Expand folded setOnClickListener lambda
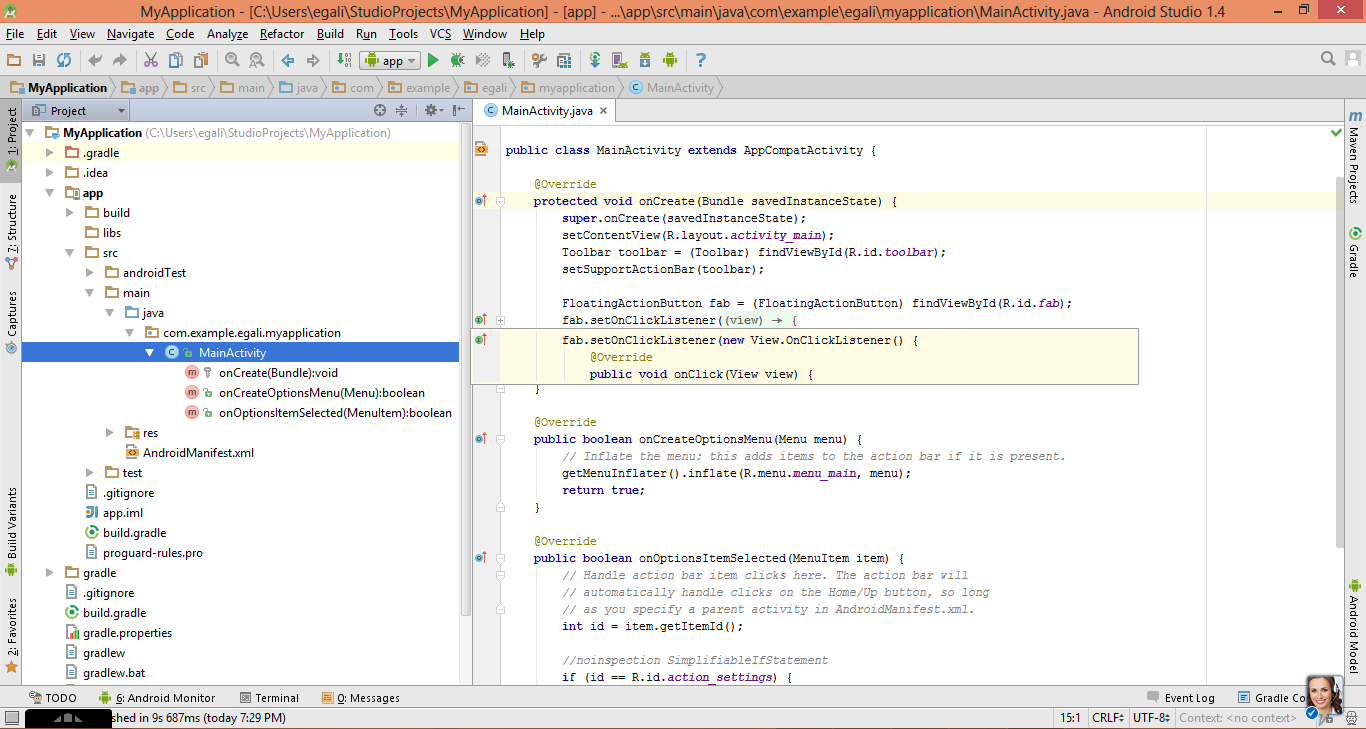 click(500, 320)
